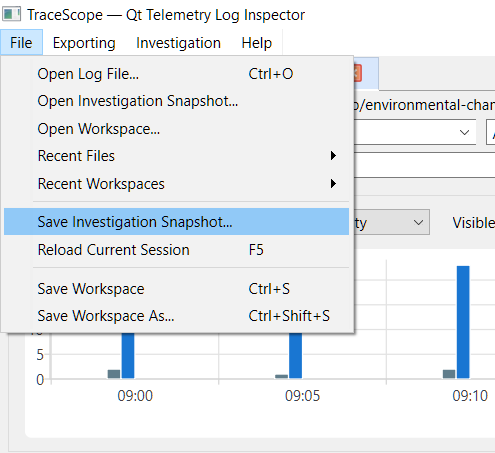Click the blue bar at 09:00

tap(128, 355)
